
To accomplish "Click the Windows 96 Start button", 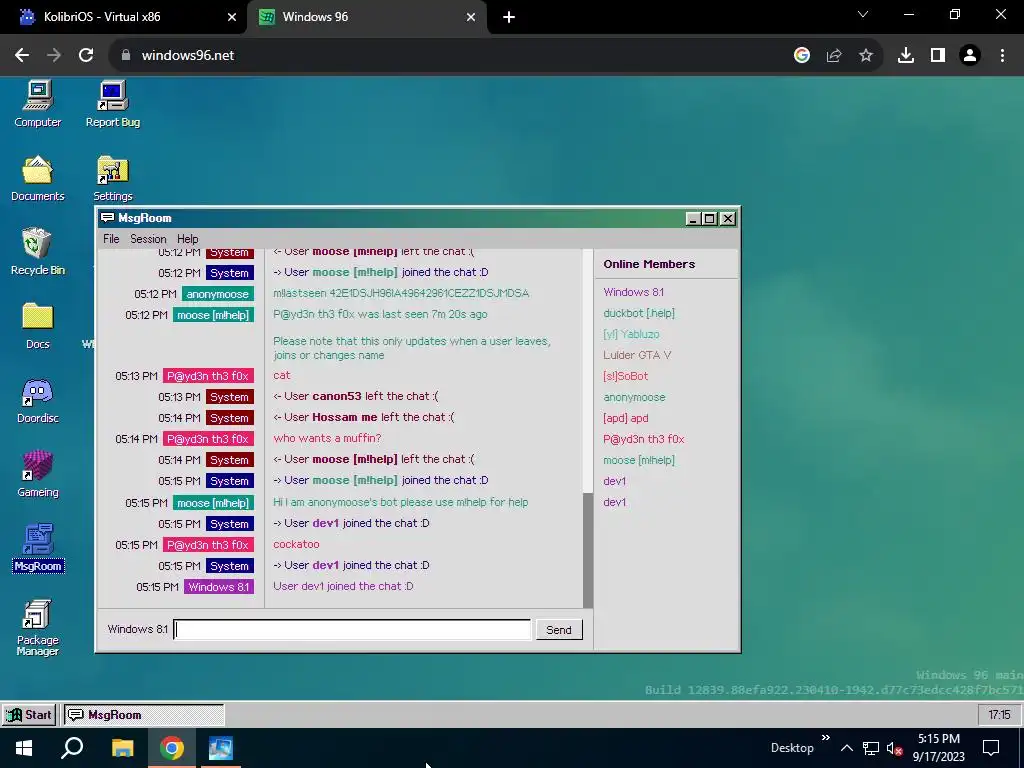I will (x=29, y=714).
